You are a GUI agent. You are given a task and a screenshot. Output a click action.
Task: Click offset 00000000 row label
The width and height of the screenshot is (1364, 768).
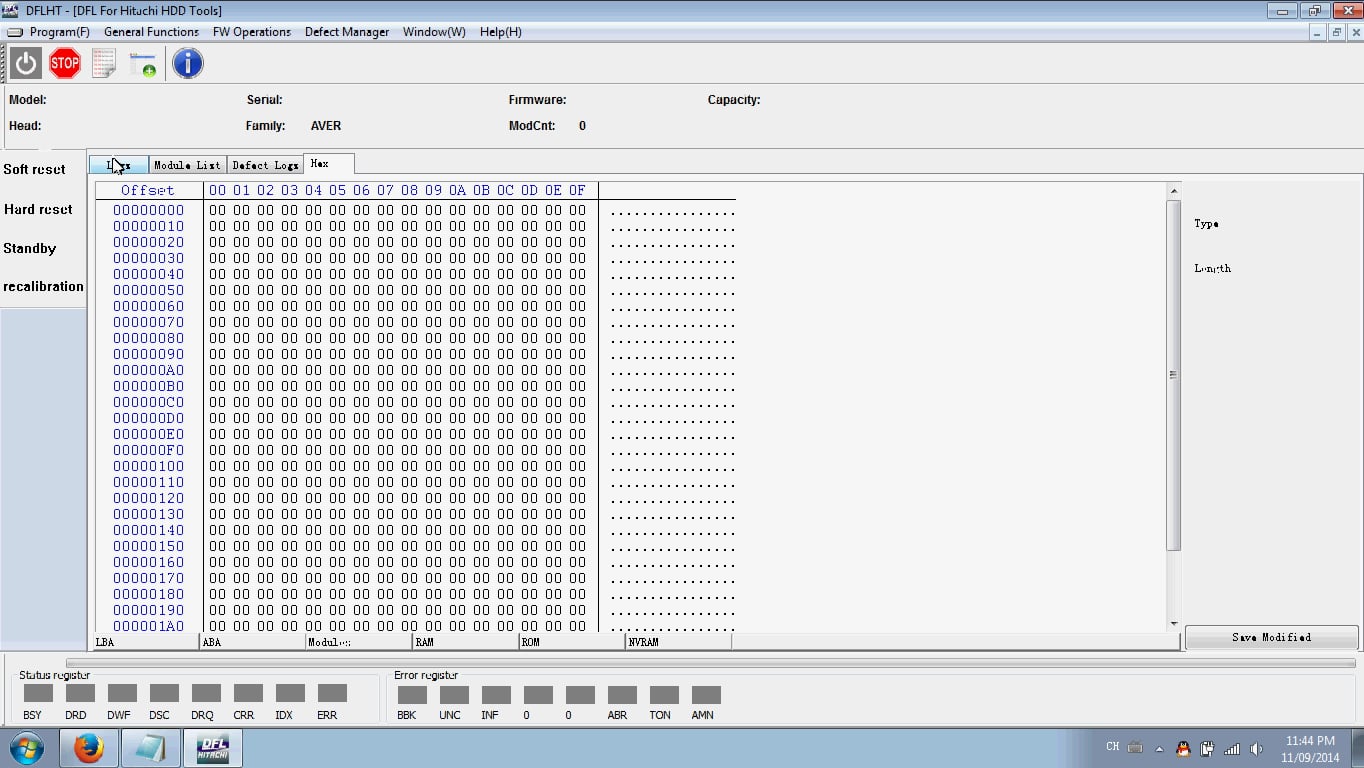(148, 210)
